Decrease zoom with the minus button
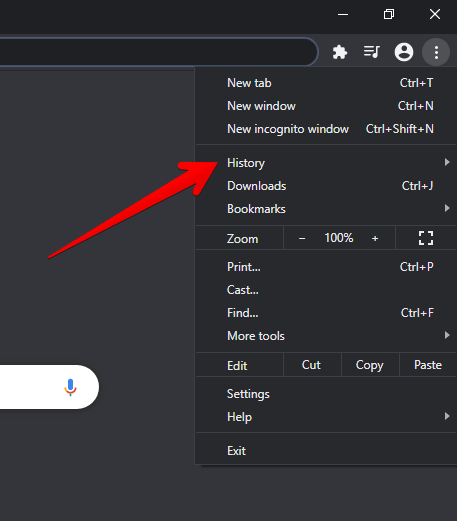Screen dimensions: 457x521 click(x=302, y=238)
